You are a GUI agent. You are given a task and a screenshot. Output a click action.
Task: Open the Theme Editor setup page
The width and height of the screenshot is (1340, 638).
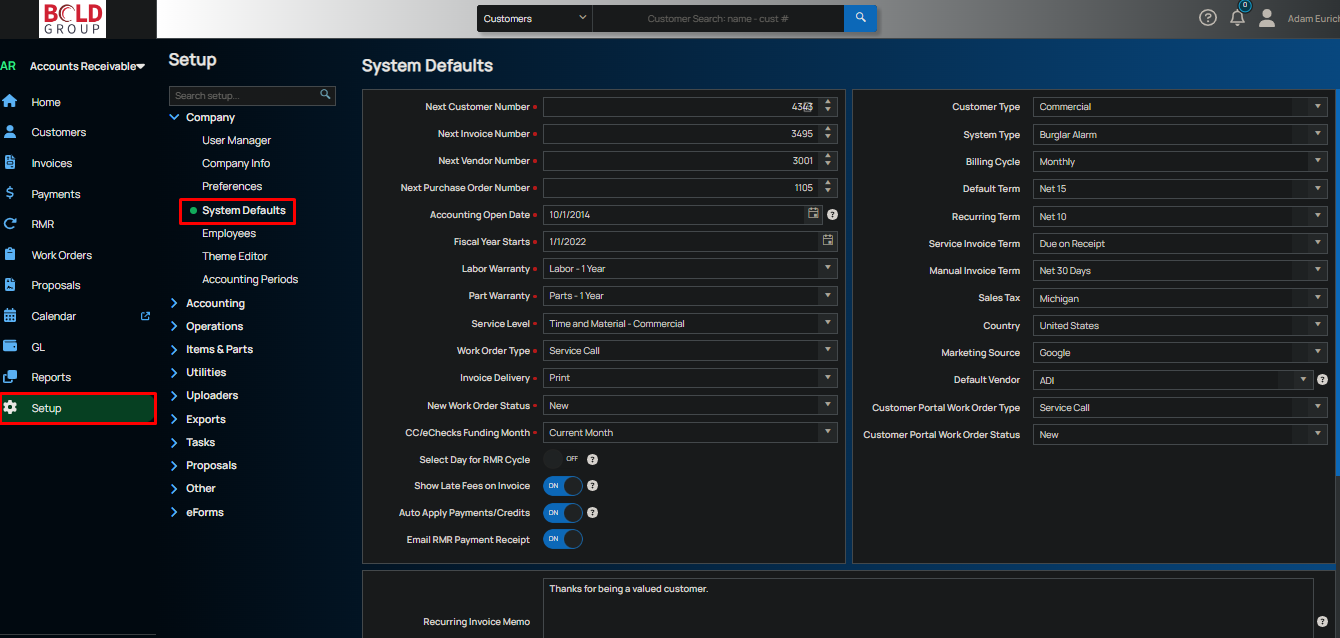[x=235, y=256]
